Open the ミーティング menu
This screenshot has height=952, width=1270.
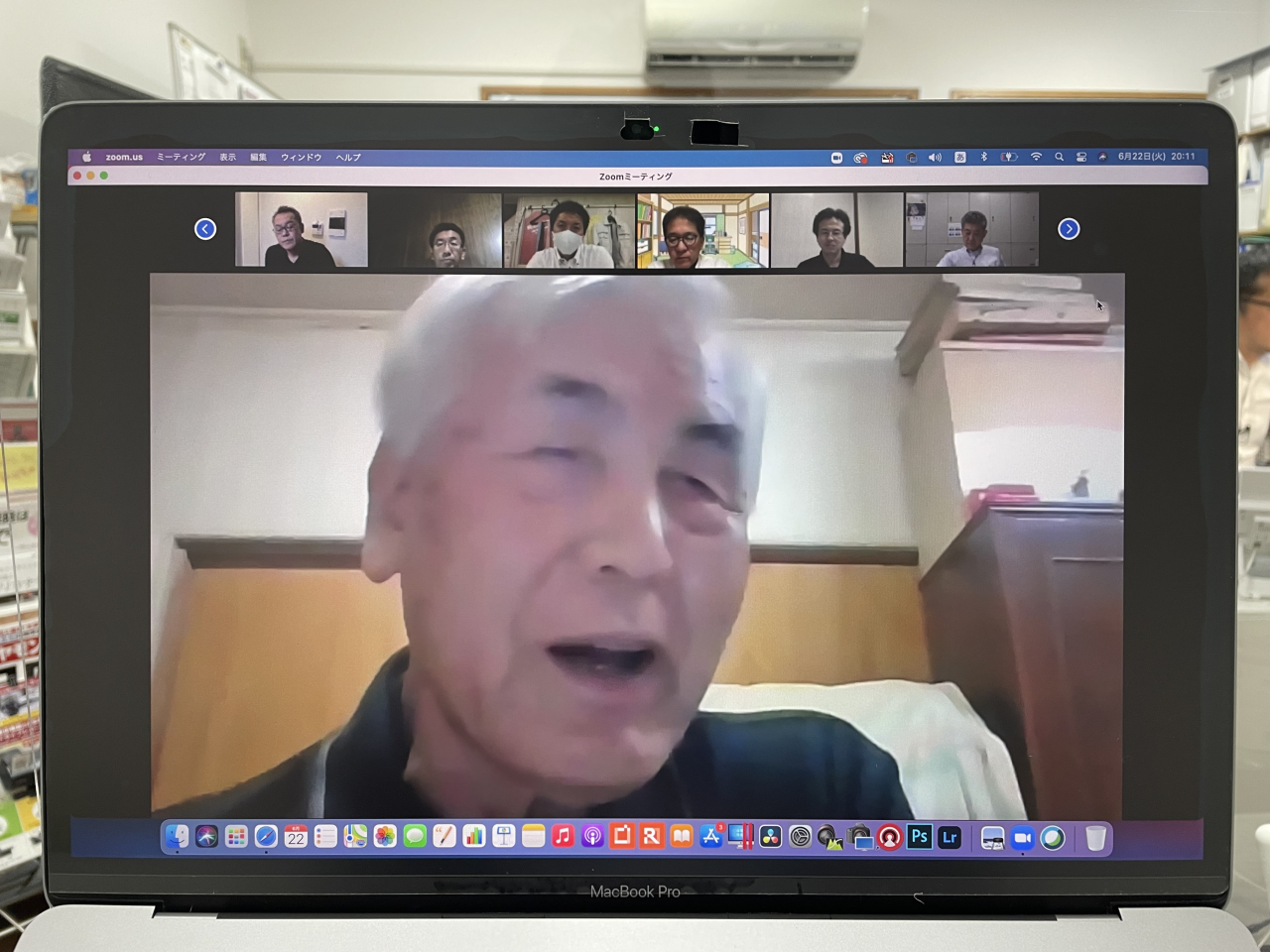tap(181, 157)
